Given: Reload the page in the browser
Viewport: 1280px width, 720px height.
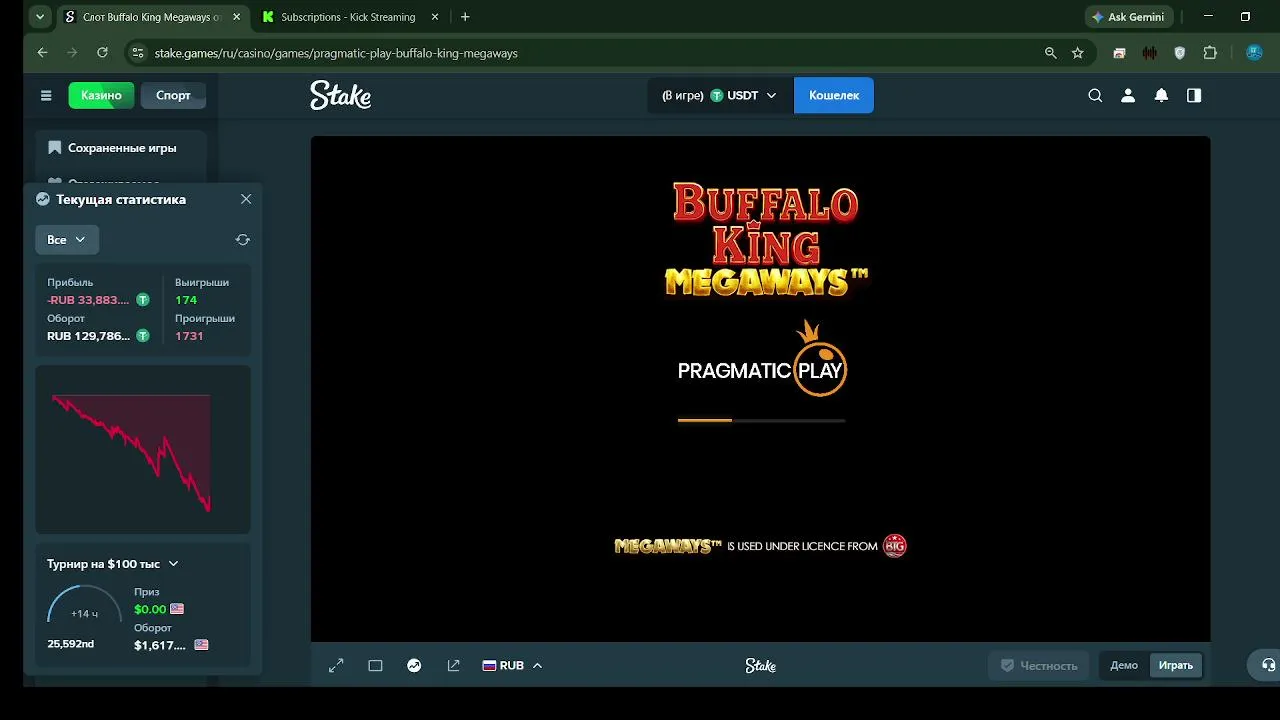Looking at the screenshot, I should (102, 53).
